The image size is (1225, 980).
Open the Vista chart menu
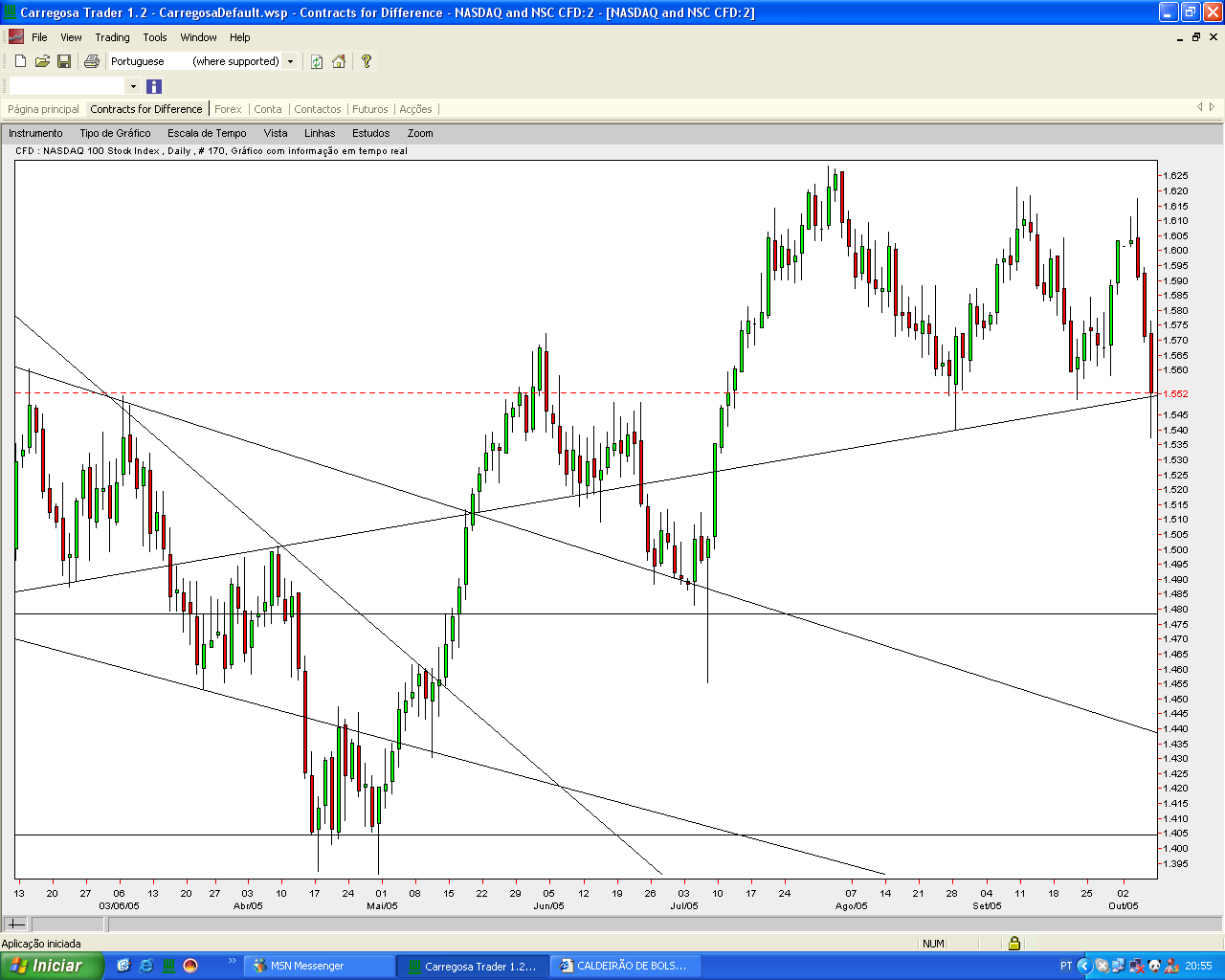276,133
